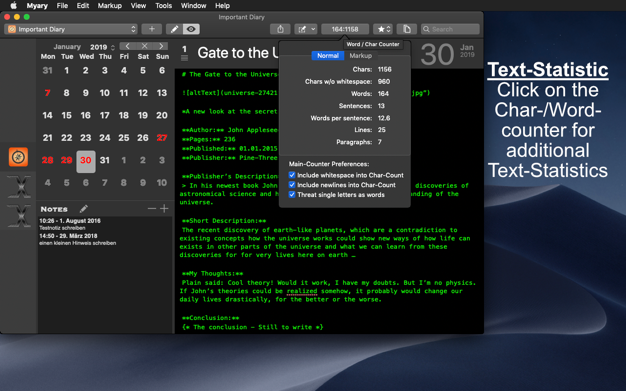Click the copy documents toolbar icon
626x391 pixels.
(406, 29)
